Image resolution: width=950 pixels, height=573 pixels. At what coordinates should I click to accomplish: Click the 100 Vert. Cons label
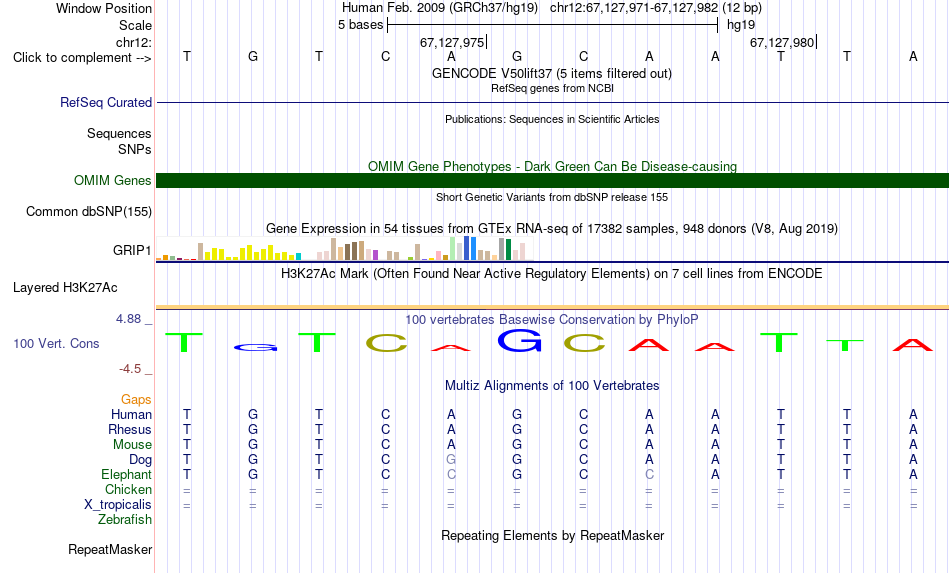56,343
